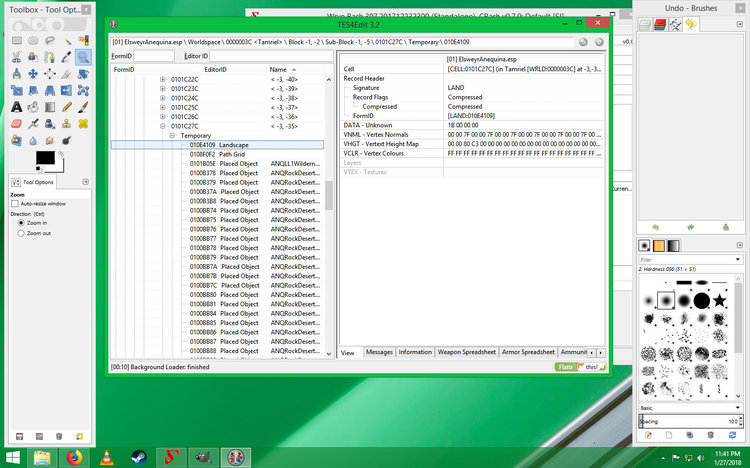Select the Free Select lasso tool
Screen dimensions: 750x468
coord(50,41)
